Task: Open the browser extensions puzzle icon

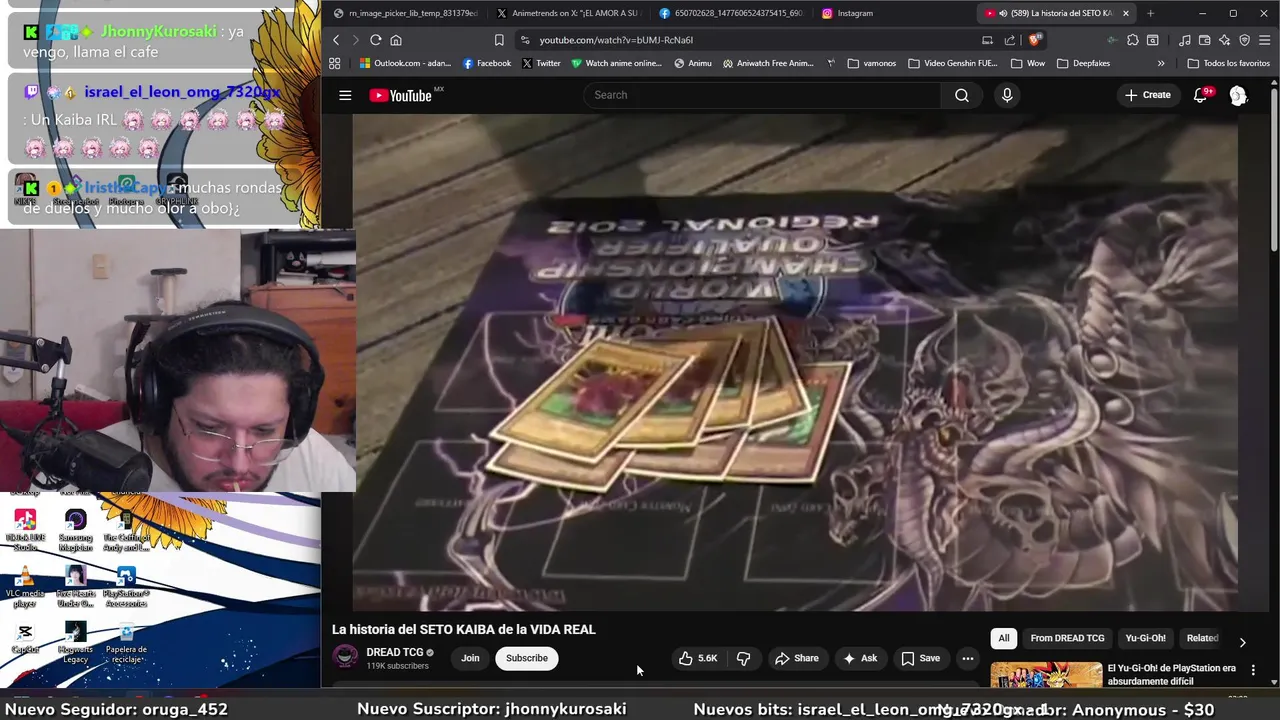Action: coord(1132,40)
